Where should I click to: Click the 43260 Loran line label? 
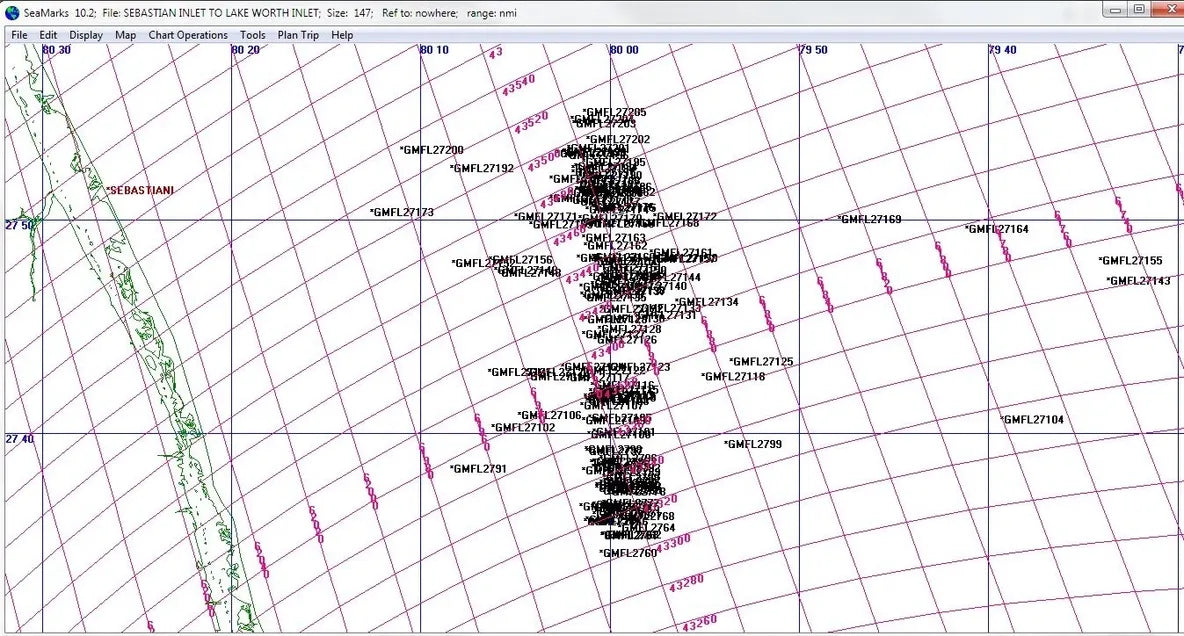coord(700,624)
